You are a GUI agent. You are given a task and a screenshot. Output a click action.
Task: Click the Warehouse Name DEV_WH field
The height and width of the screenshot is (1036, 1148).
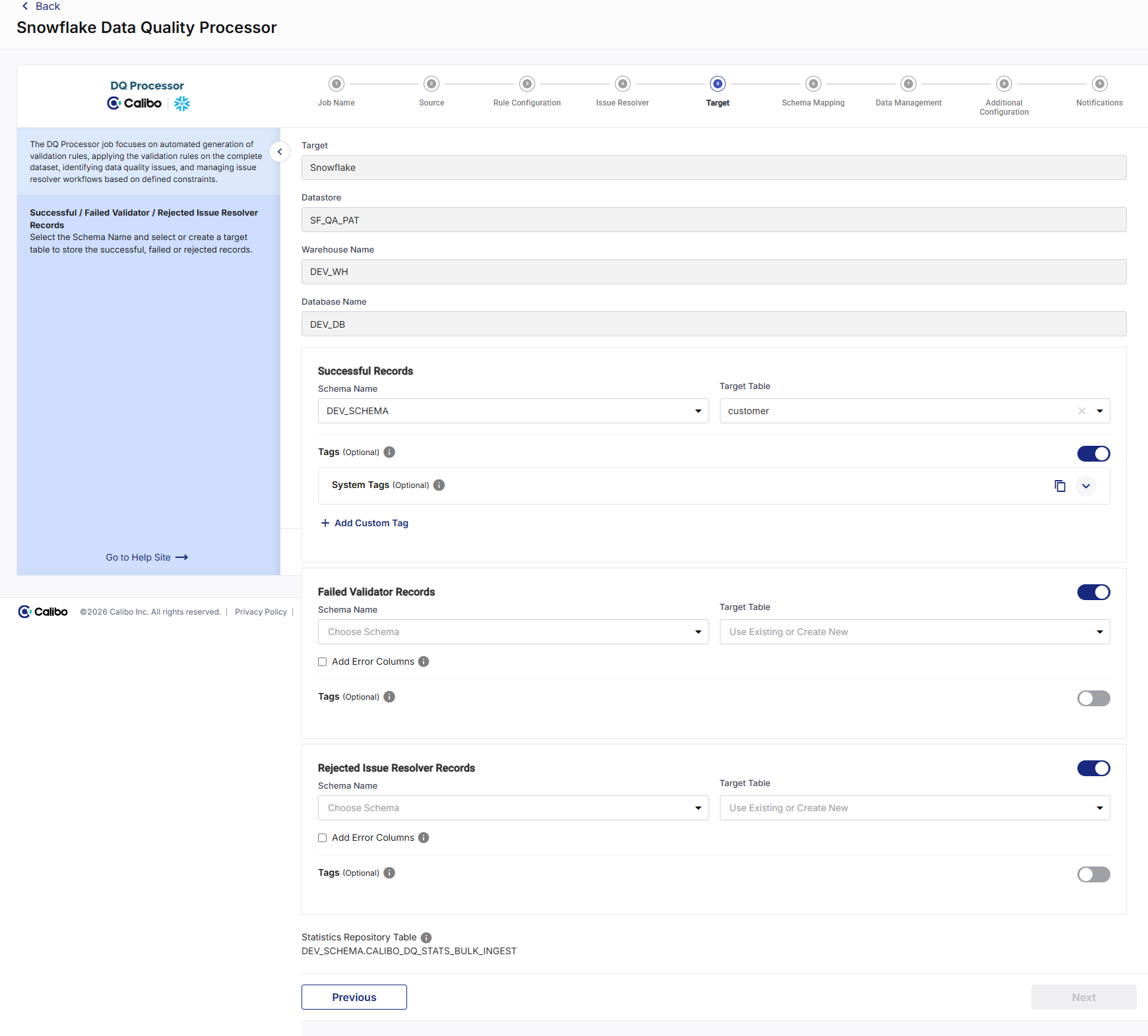[x=714, y=272]
